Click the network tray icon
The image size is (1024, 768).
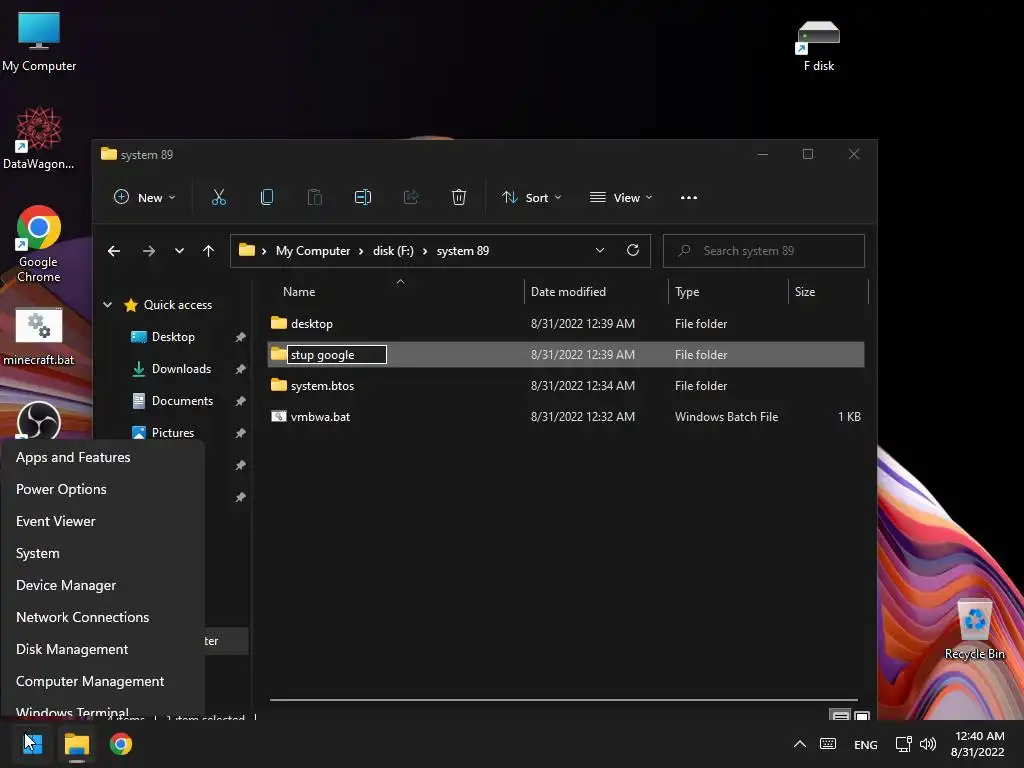click(x=903, y=744)
